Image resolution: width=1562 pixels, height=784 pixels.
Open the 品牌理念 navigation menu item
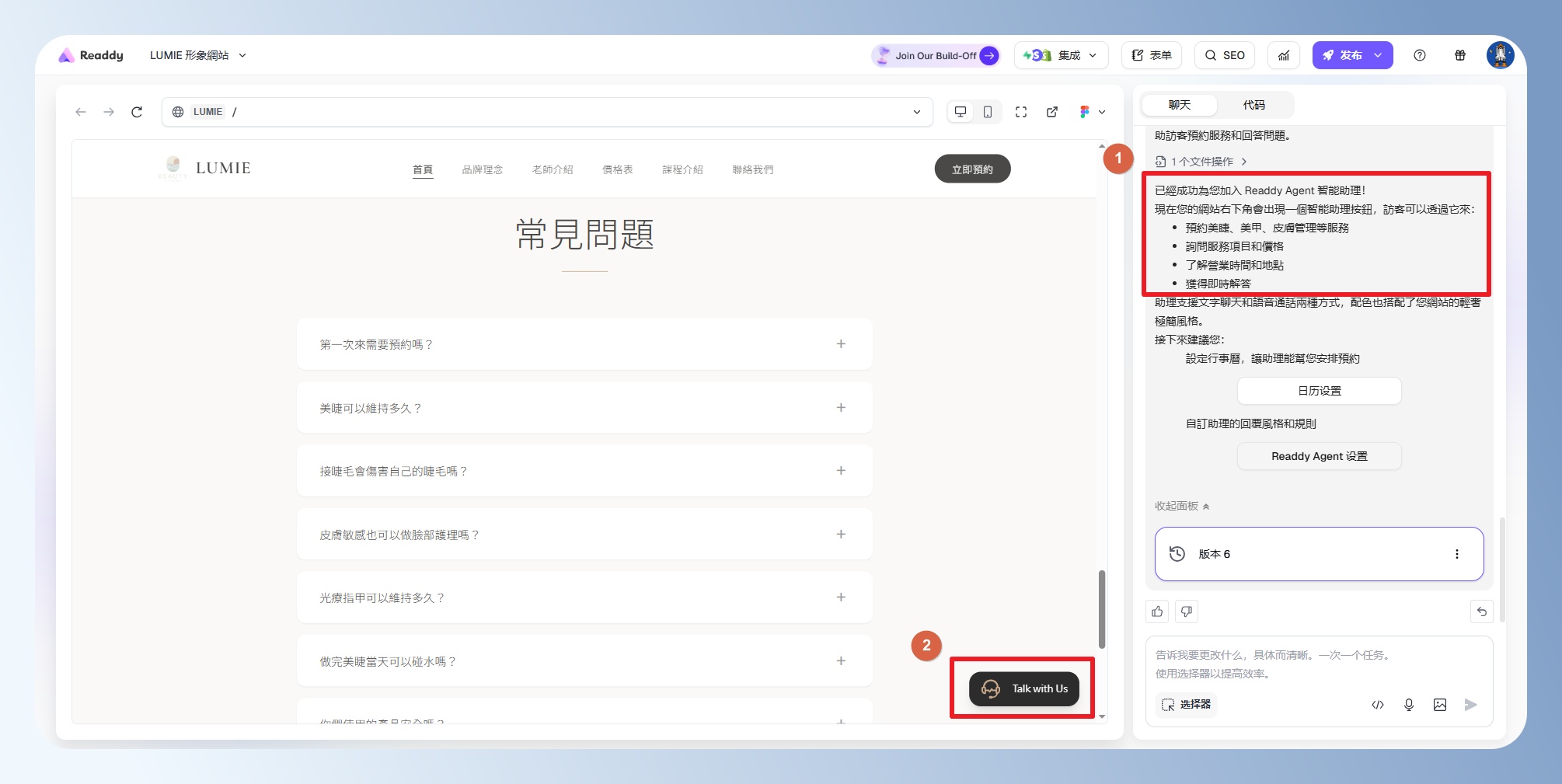pyautogui.click(x=482, y=169)
